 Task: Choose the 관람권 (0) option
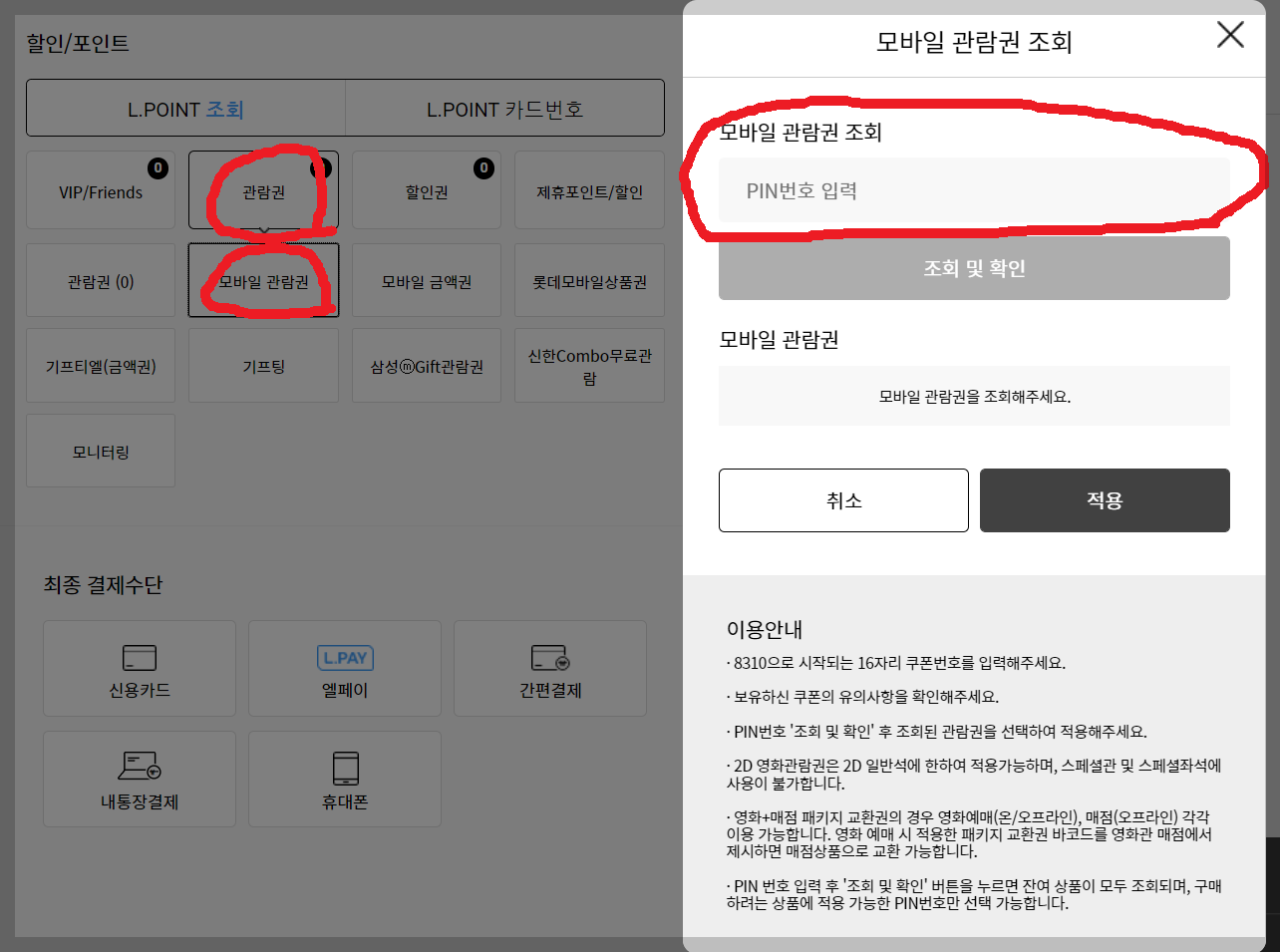click(x=101, y=280)
